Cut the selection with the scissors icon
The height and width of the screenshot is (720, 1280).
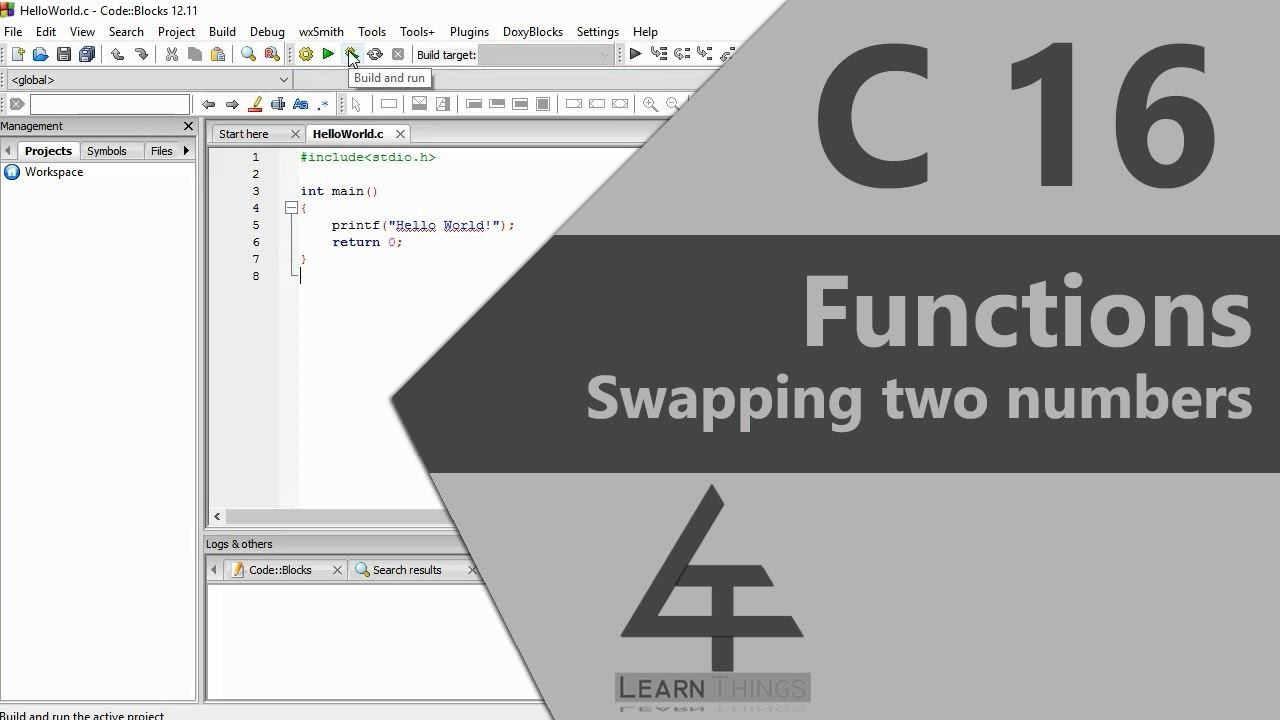[x=172, y=55]
